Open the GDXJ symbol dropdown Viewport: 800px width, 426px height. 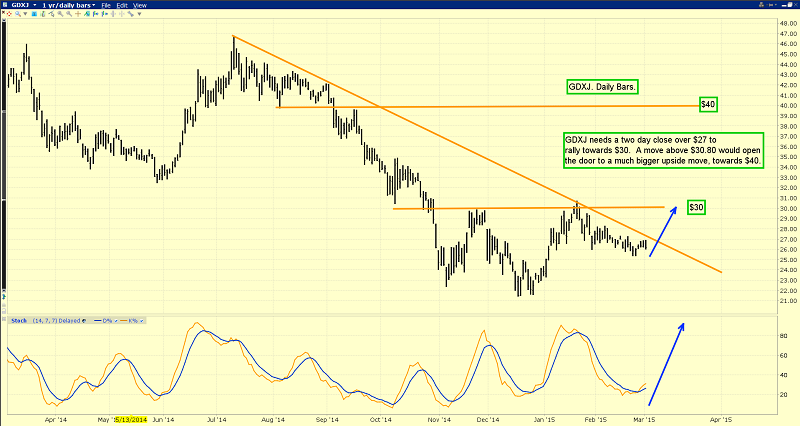[35, 5]
